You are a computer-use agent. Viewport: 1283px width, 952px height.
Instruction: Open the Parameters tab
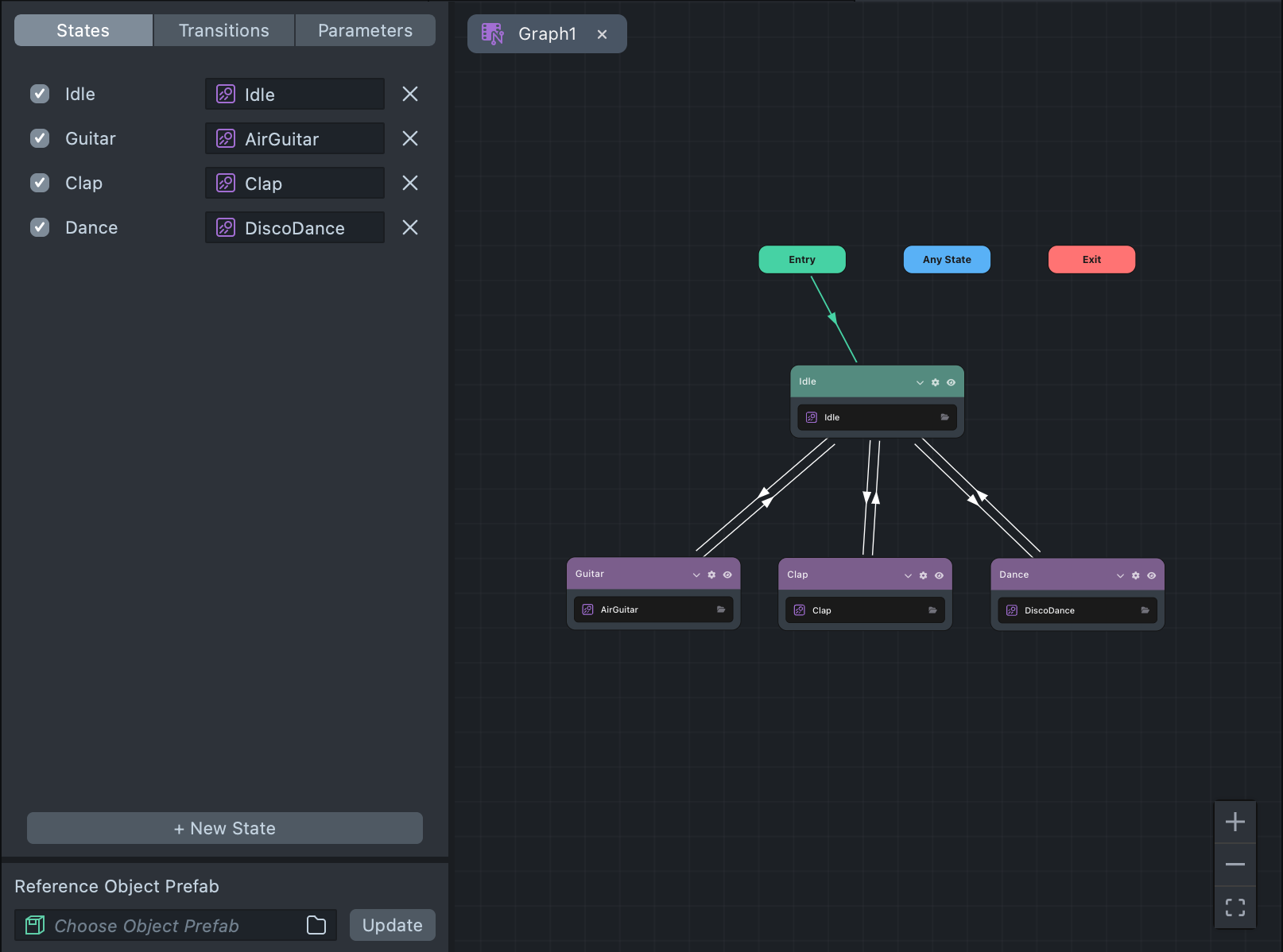click(x=365, y=30)
